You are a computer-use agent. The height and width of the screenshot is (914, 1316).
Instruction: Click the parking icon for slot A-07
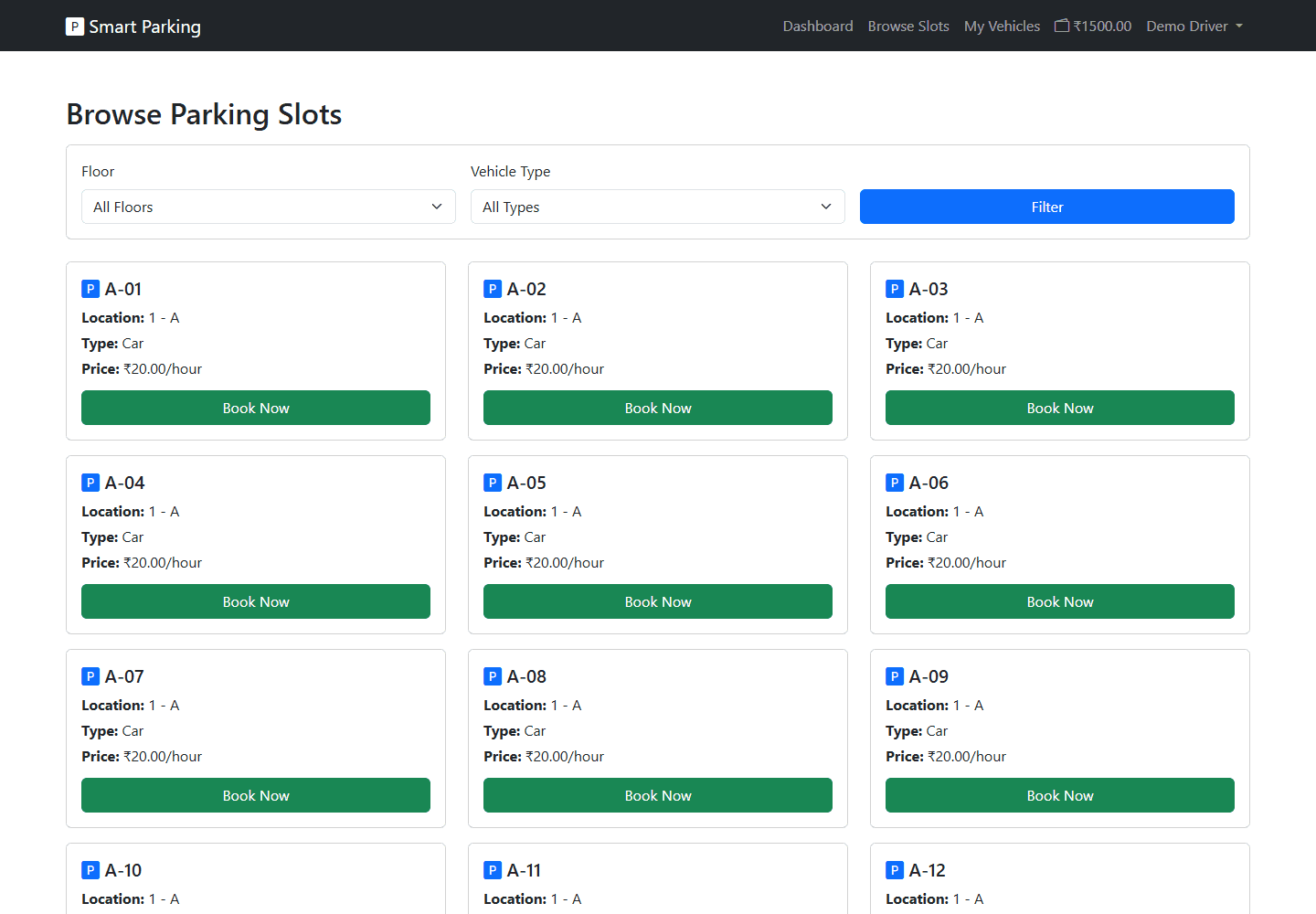pyautogui.click(x=90, y=676)
